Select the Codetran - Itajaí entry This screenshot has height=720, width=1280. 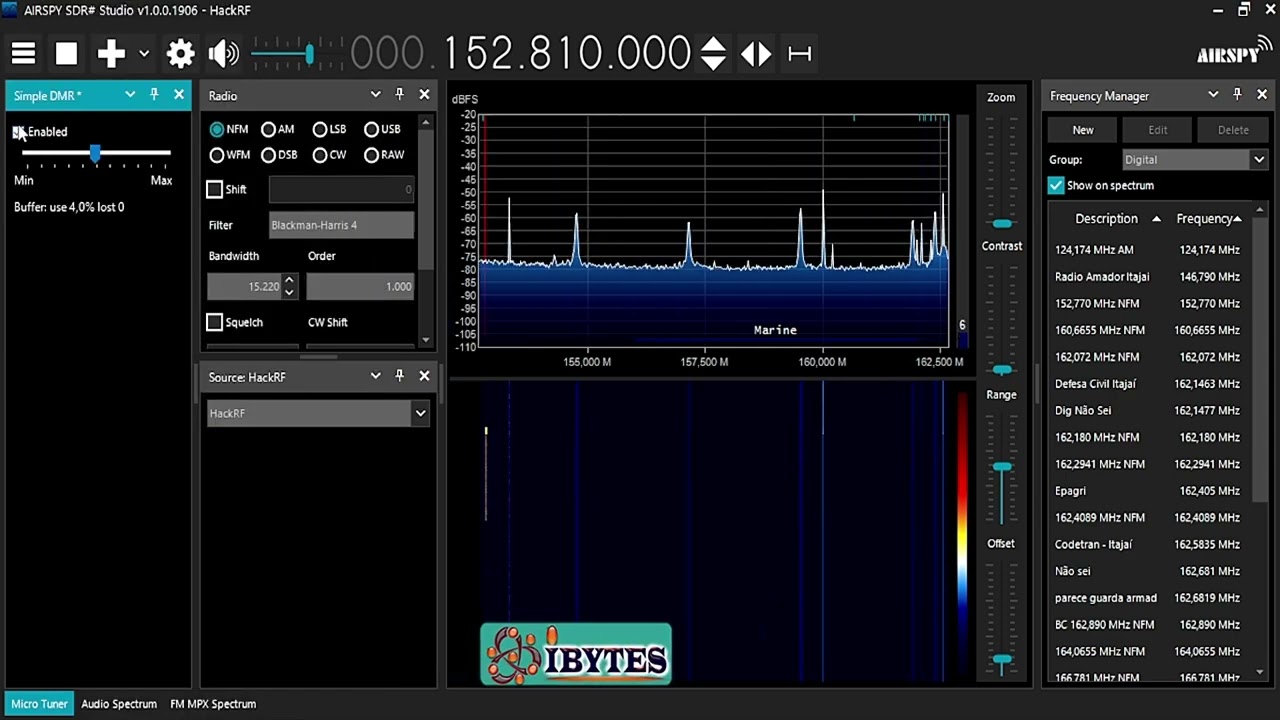click(x=1148, y=545)
